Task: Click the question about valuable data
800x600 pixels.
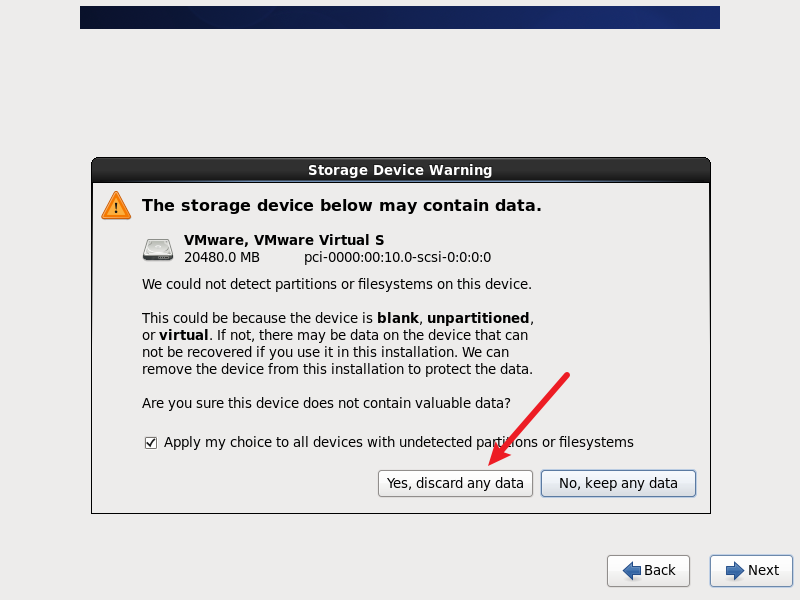Action: [x=326, y=404]
